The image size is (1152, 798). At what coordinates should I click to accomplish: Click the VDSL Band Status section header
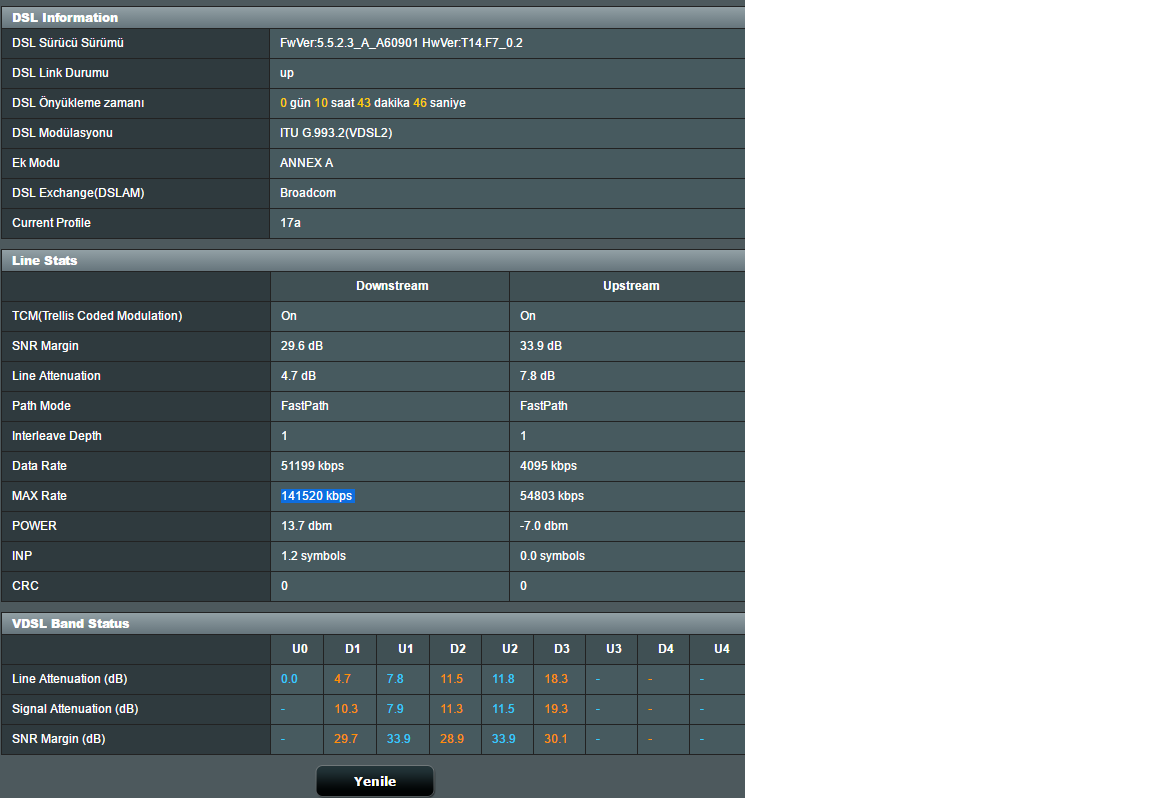coord(373,624)
